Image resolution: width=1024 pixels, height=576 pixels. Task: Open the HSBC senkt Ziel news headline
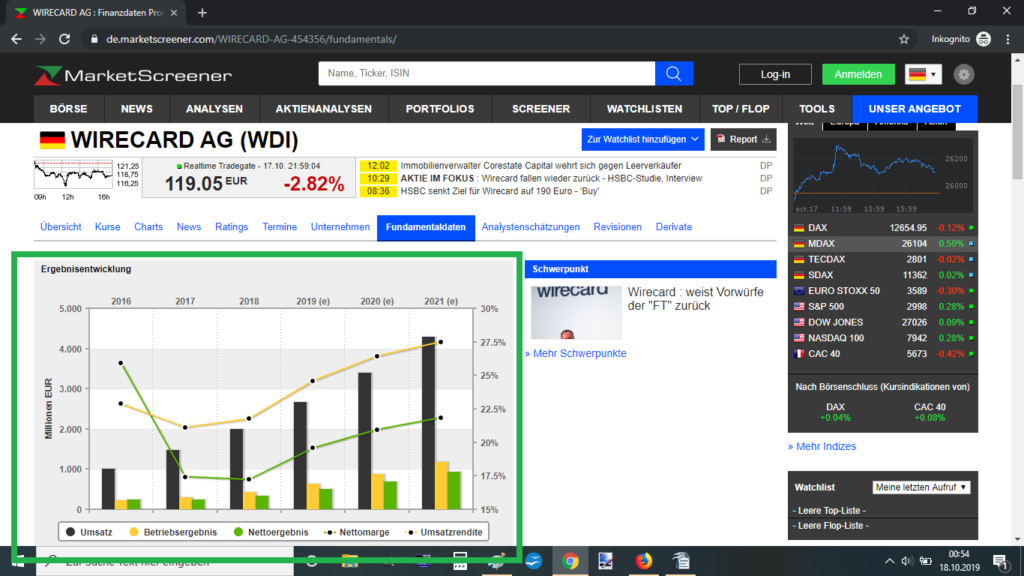tap(500, 191)
